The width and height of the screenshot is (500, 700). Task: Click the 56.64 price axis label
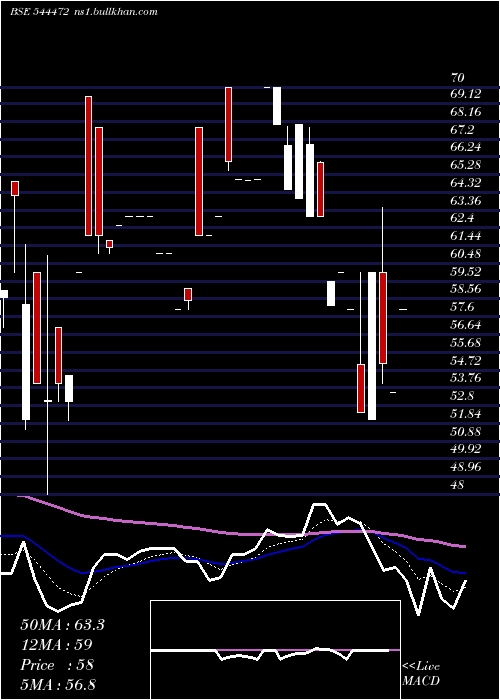tap(466, 325)
